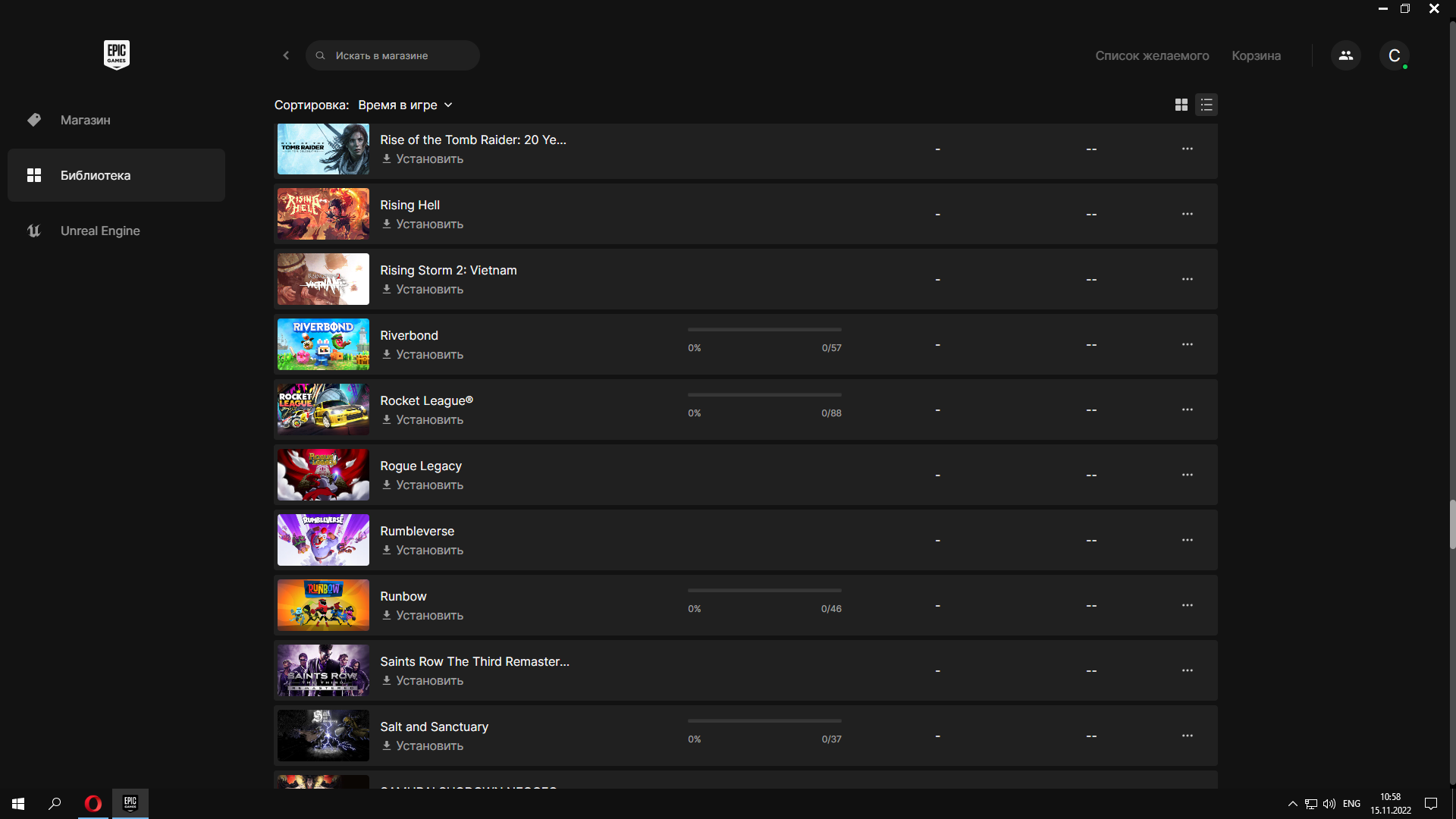Switch to grid view layout
This screenshot has width=1456, height=819.
click(1181, 105)
